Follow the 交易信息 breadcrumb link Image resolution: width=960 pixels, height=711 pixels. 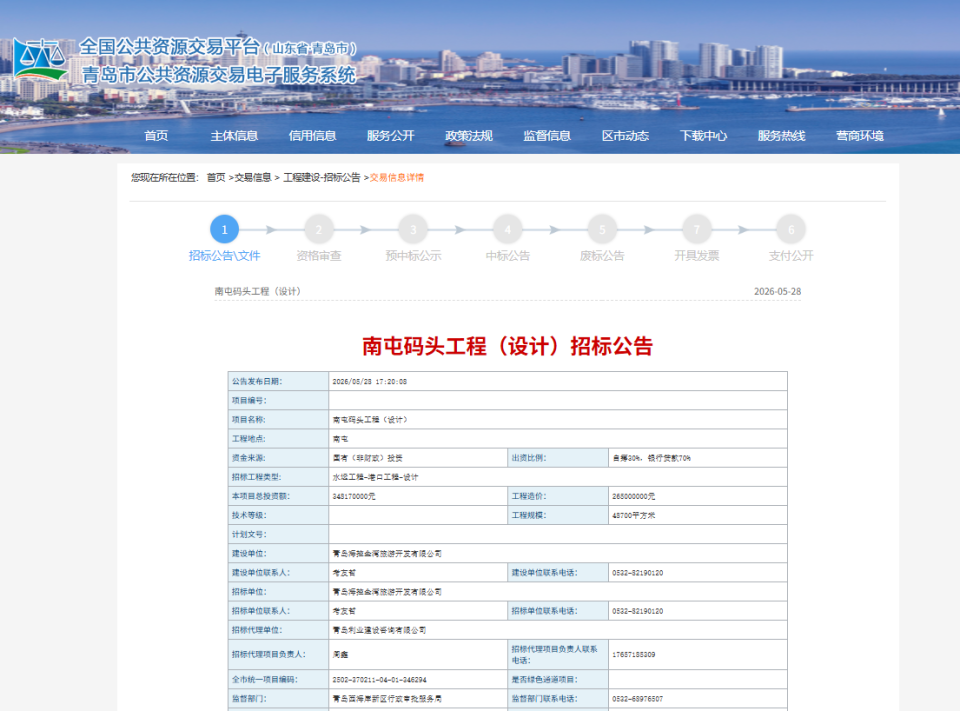pyautogui.click(x=253, y=178)
